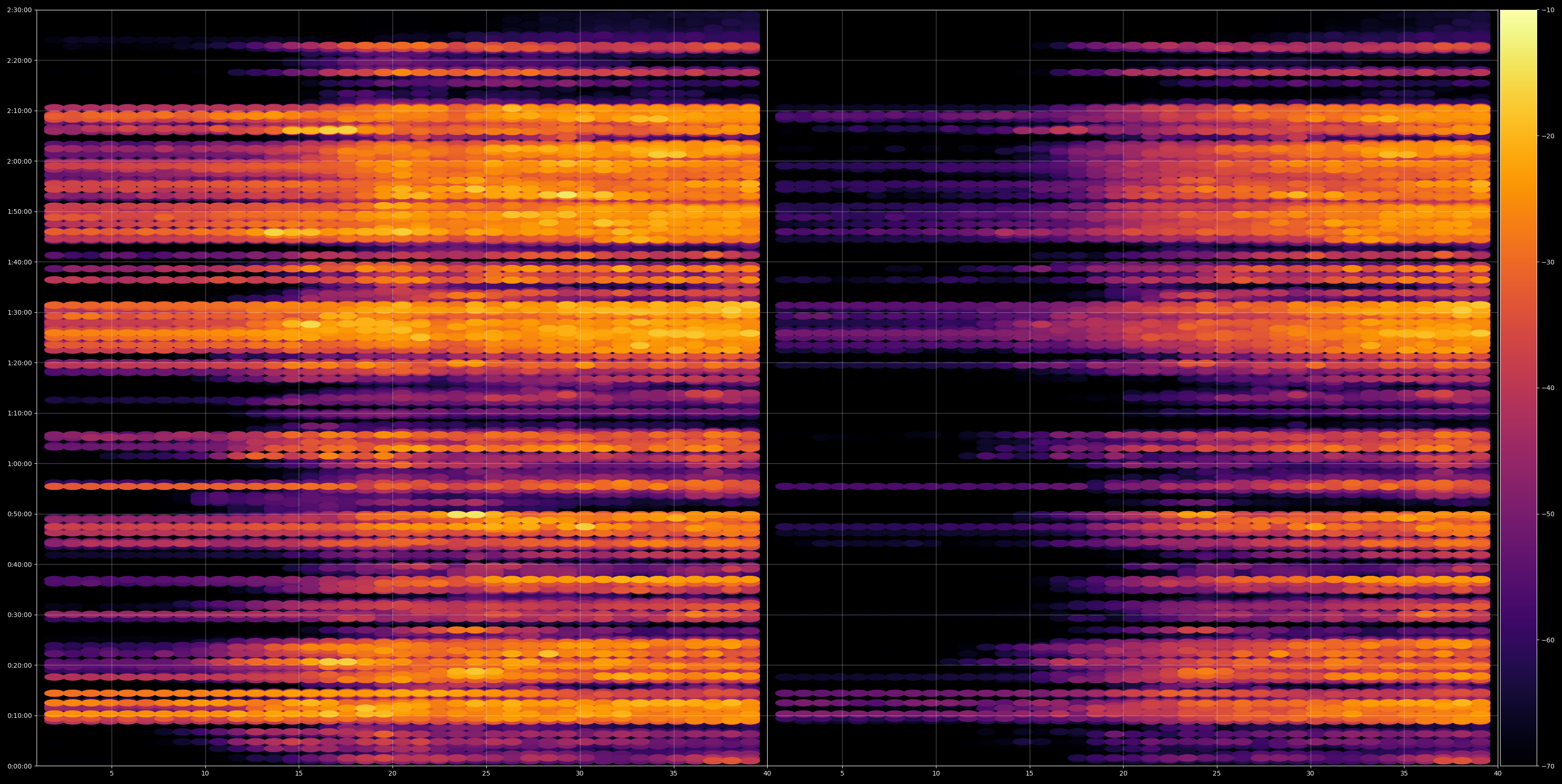Select the 2:00:00 y-axis tick label

(19, 161)
